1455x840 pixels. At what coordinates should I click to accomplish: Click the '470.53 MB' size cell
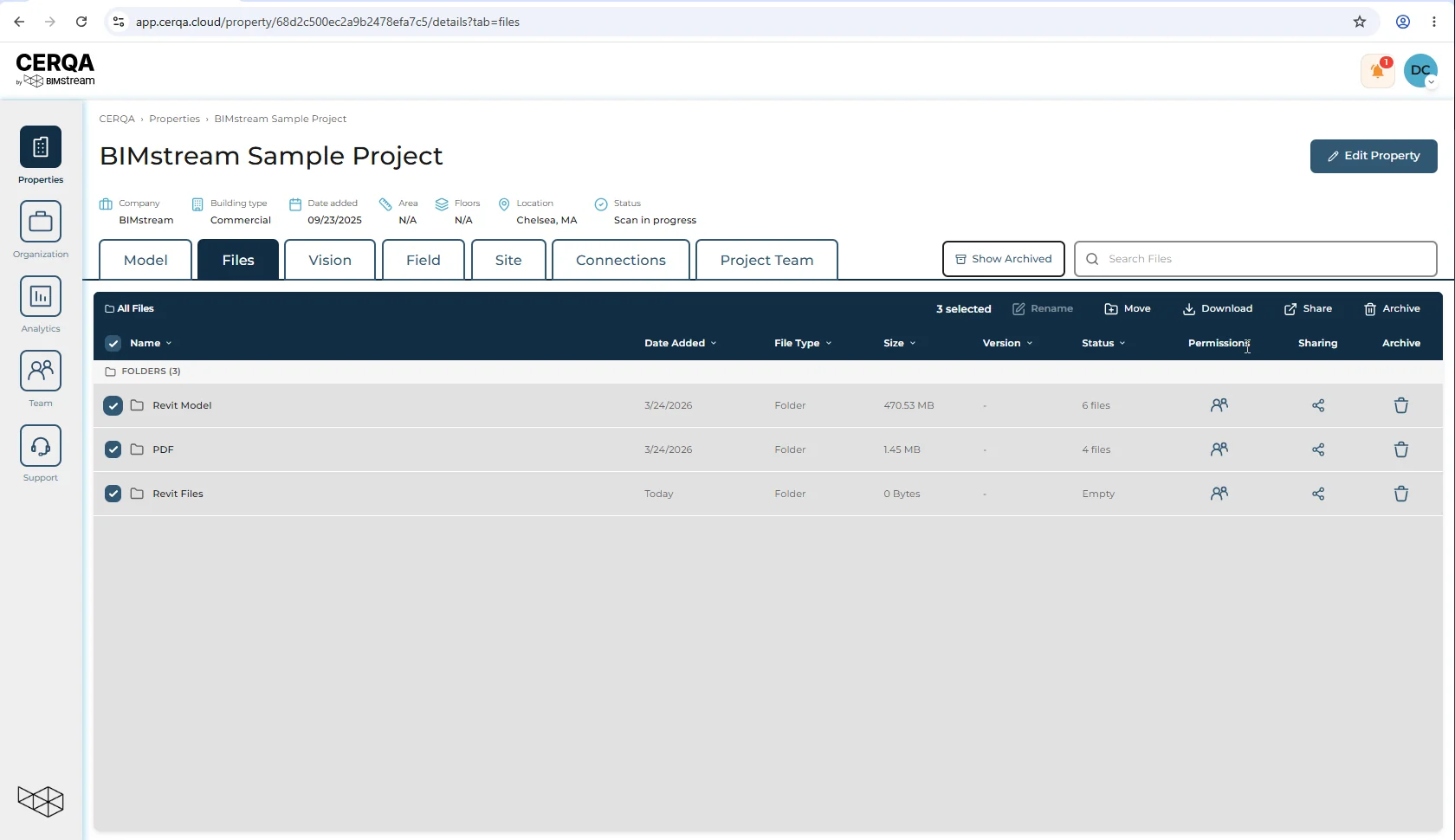(x=909, y=405)
